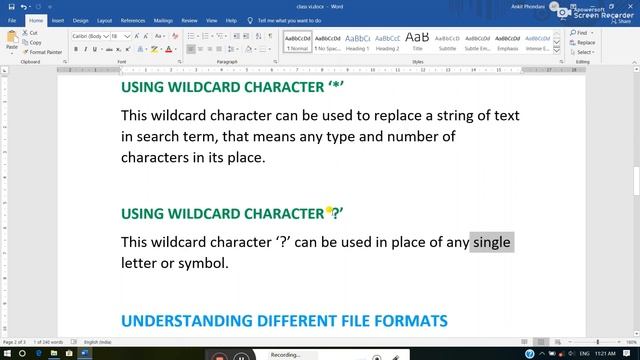
Task: Click Find in Editing group
Action: point(580,33)
